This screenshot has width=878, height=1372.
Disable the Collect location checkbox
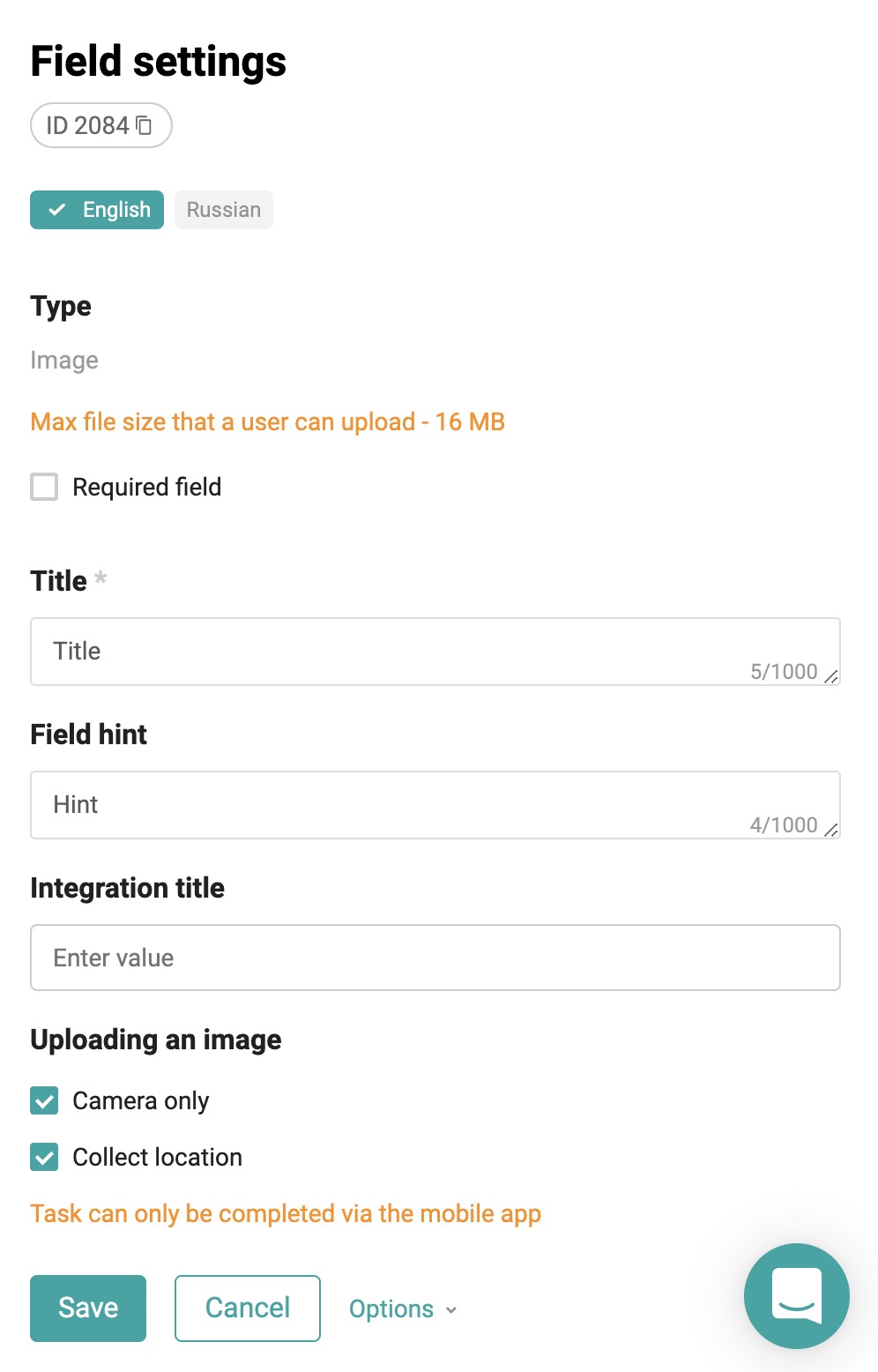[44, 1157]
